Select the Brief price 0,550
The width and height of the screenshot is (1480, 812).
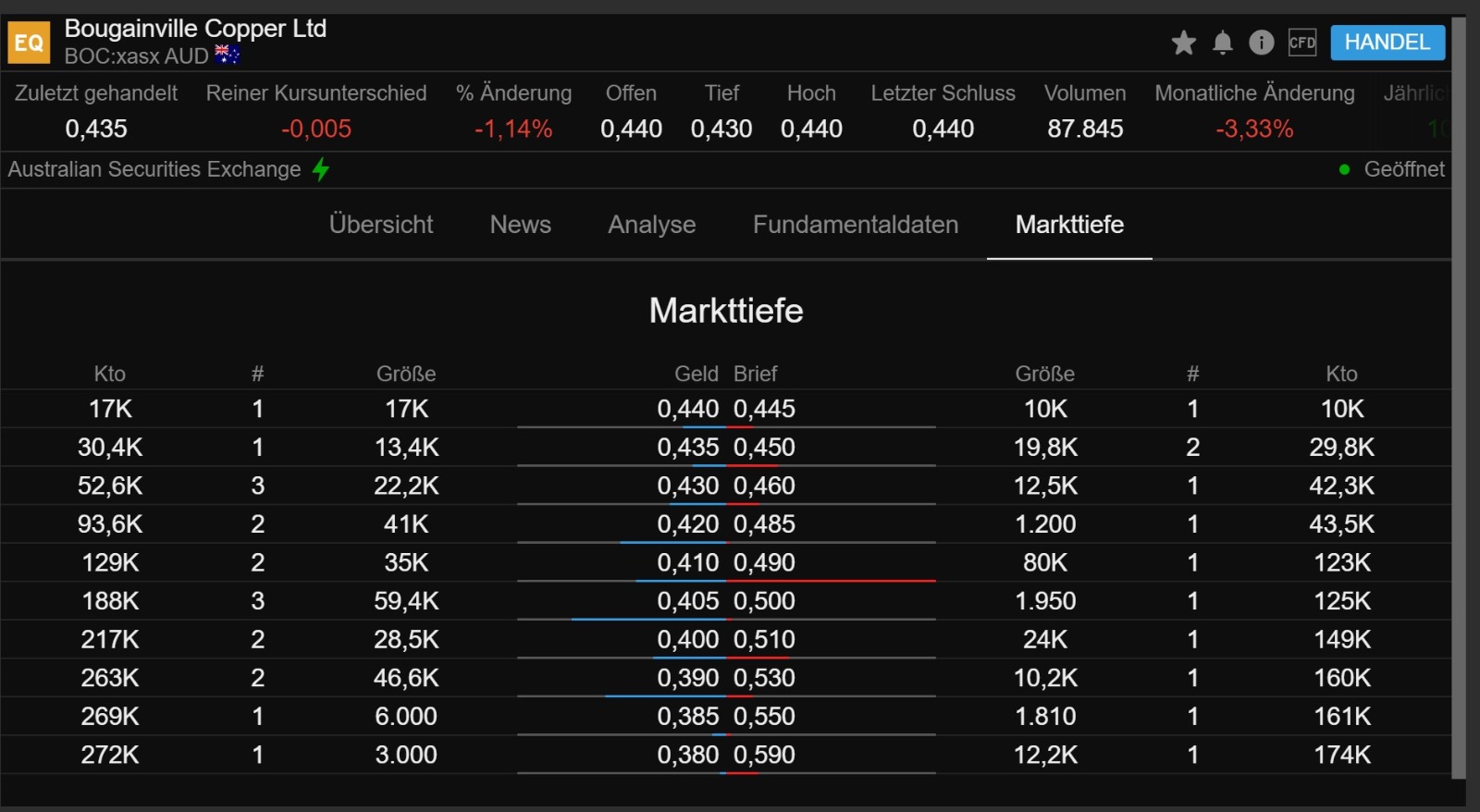click(x=764, y=716)
